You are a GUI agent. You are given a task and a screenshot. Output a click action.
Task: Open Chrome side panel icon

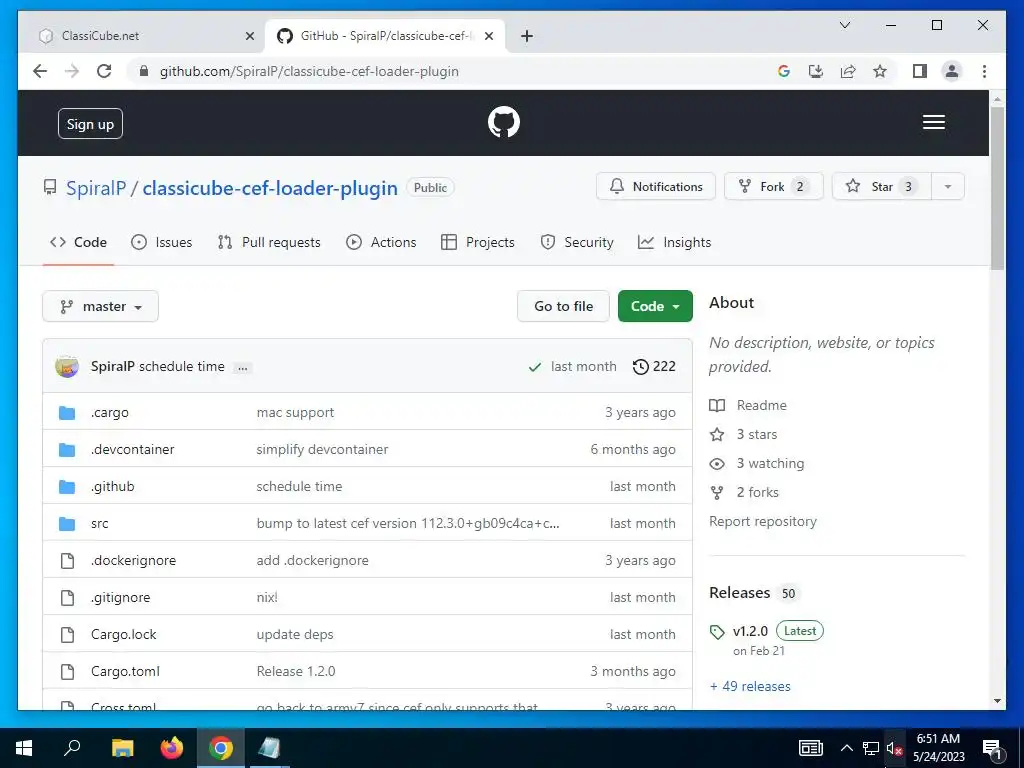point(920,71)
